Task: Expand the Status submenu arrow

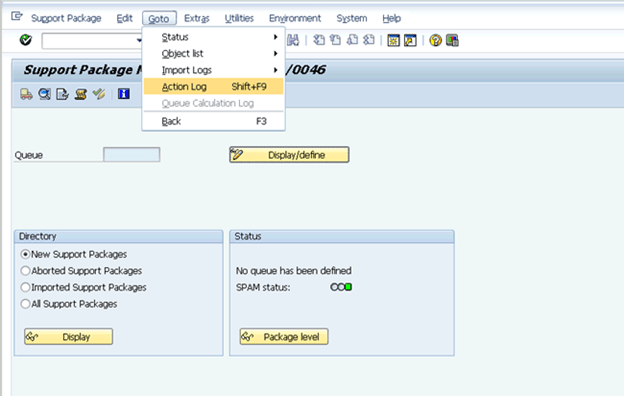Action: (275, 37)
